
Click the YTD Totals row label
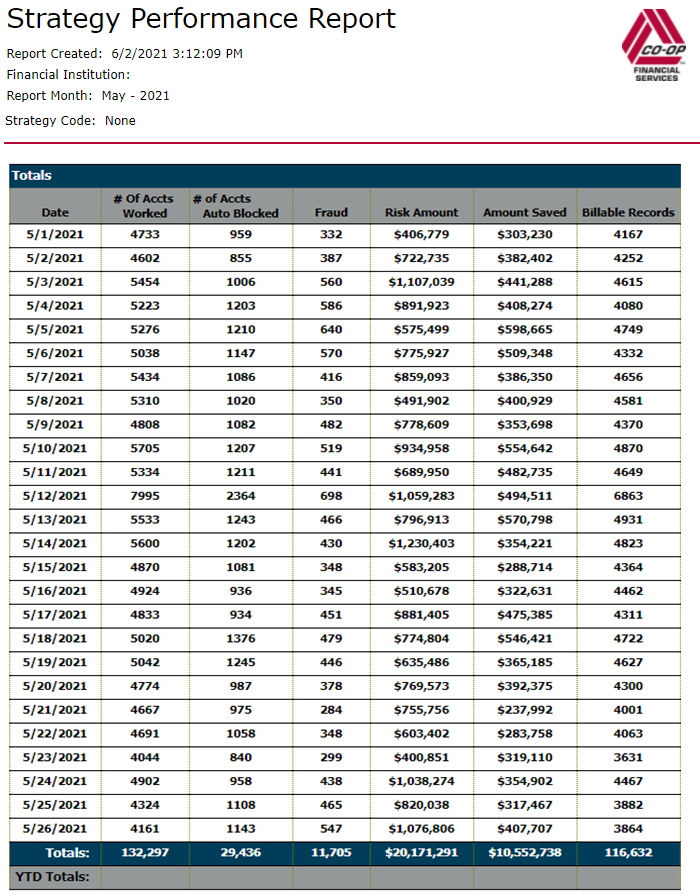click(x=52, y=877)
